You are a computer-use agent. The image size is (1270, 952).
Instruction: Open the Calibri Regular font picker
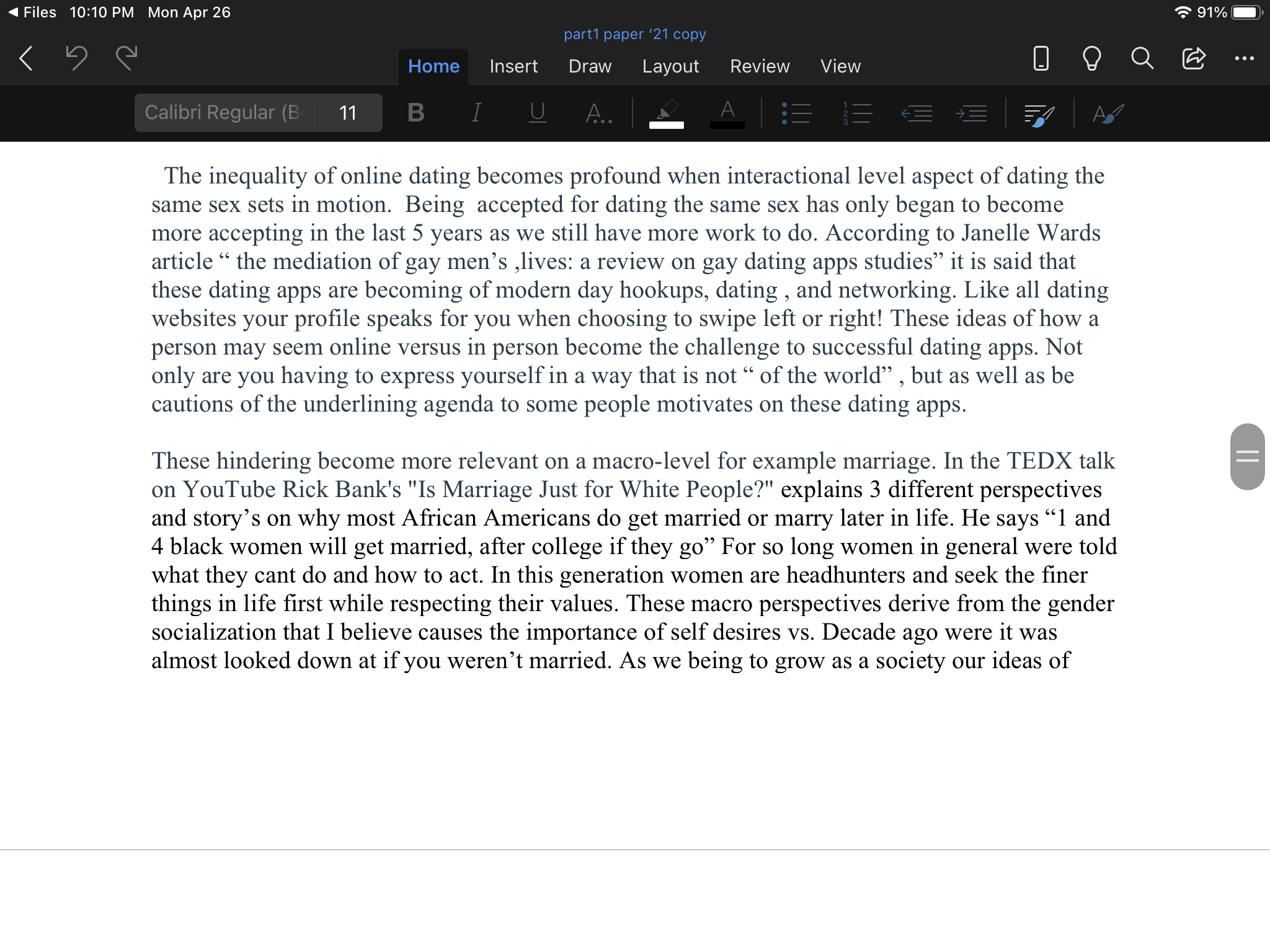tap(223, 113)
